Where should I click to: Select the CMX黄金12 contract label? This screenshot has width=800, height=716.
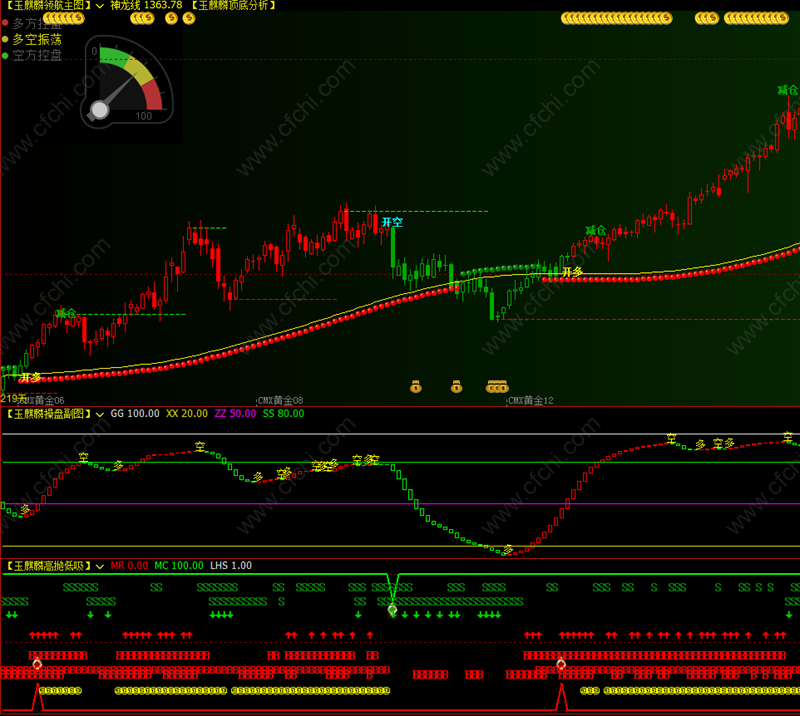click(x=531, y=401)
